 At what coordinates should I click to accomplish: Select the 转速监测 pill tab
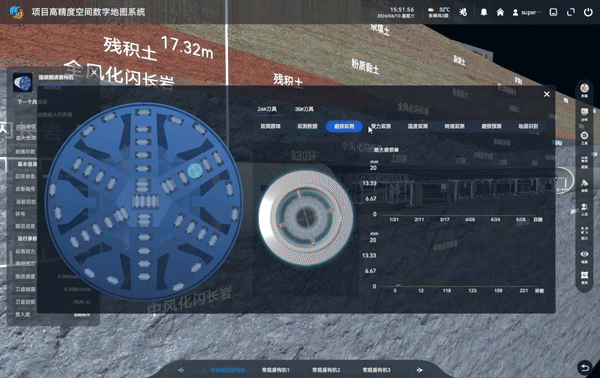(x=454, y=126)
